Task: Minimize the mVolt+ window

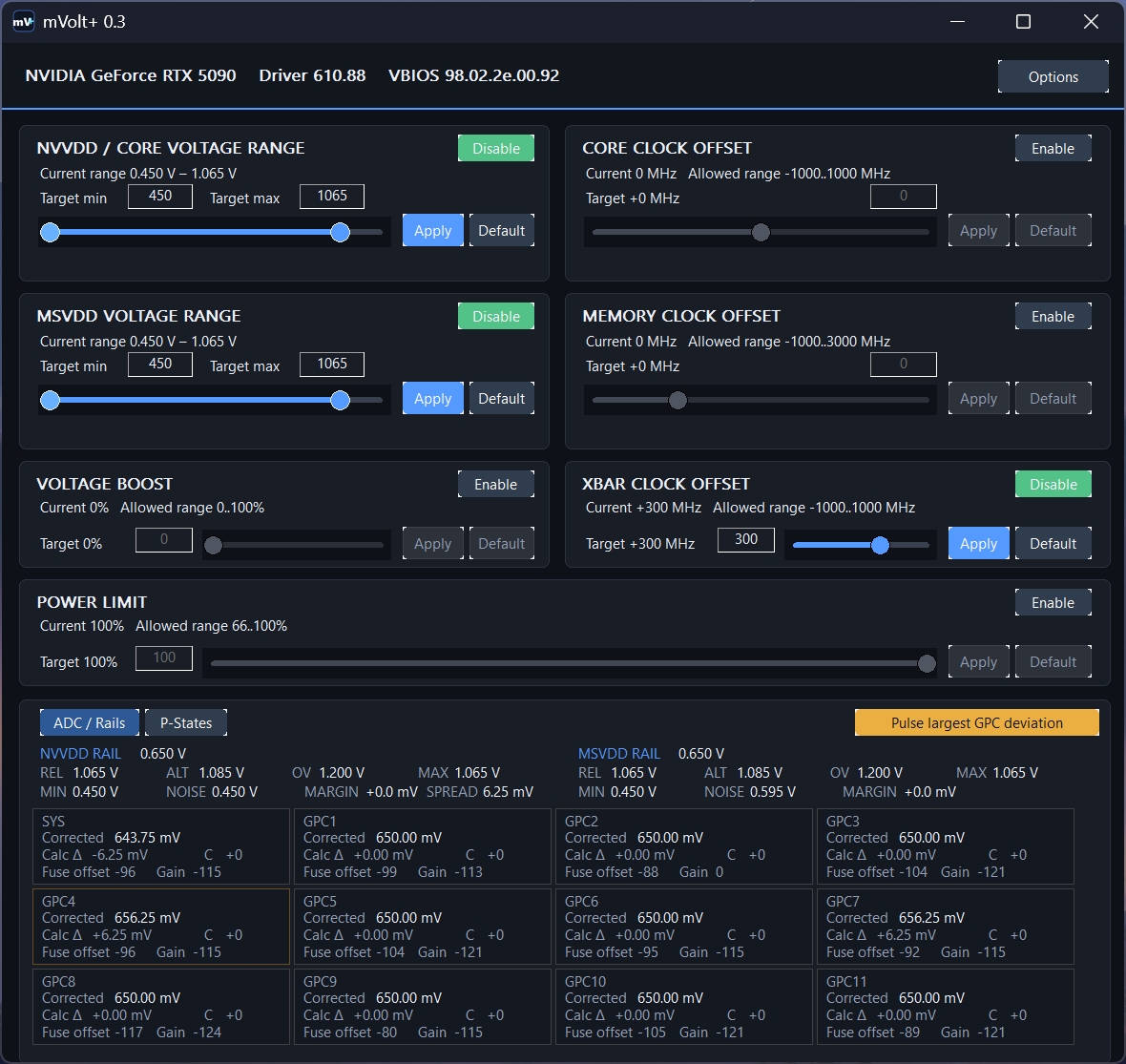Action: coord(957,22)
